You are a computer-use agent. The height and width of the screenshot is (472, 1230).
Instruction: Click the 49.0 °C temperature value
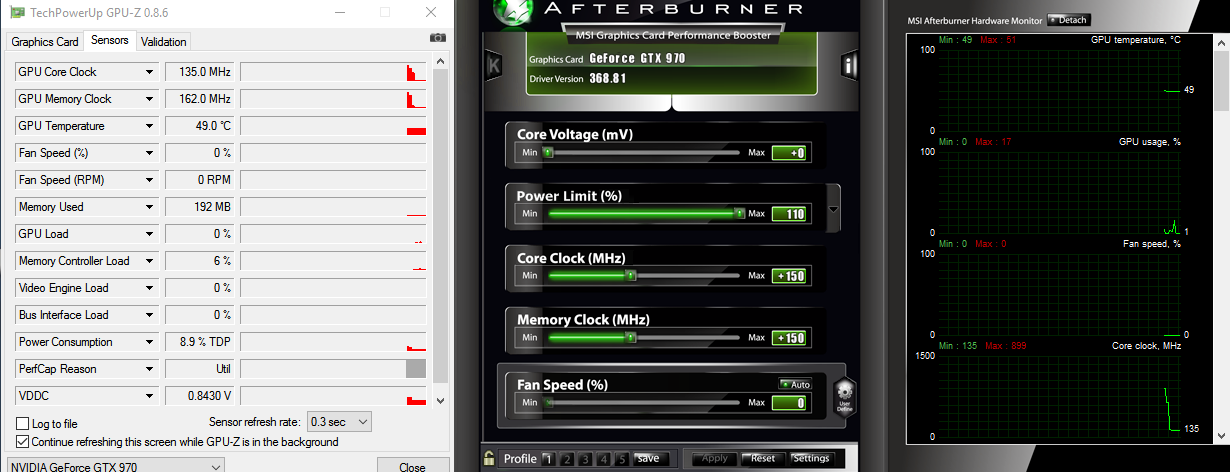pos(200,126)
